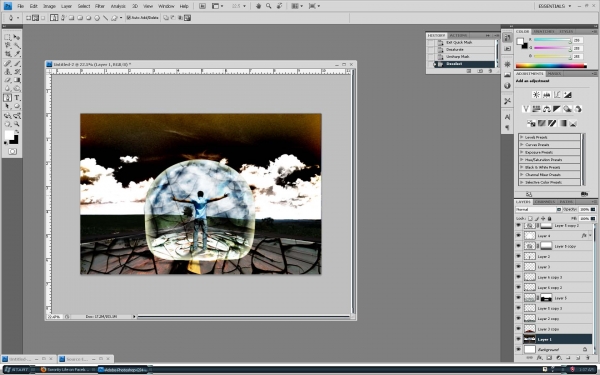Image resolution: width=600 pixels, height=375 pixels.
Task: Hide Layer 6 copy 3
Action: pyautogui.click(x=518, y=277)
